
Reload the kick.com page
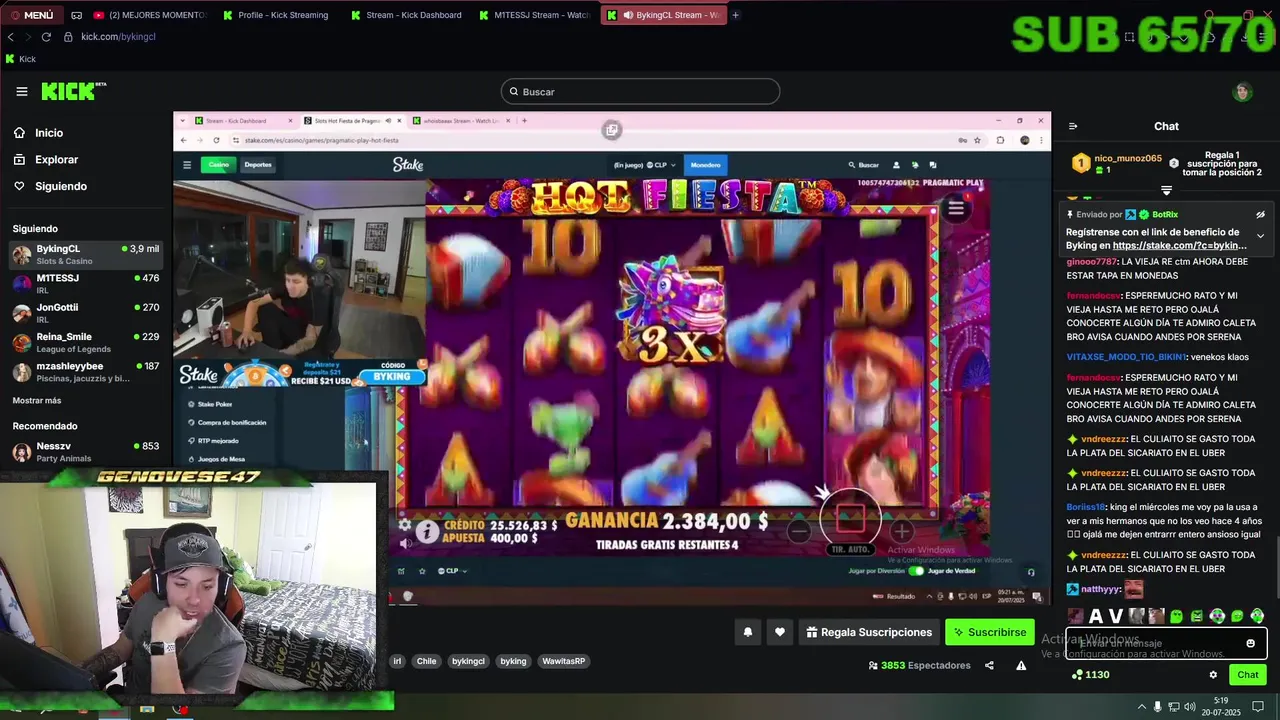(x=46, y=37)
